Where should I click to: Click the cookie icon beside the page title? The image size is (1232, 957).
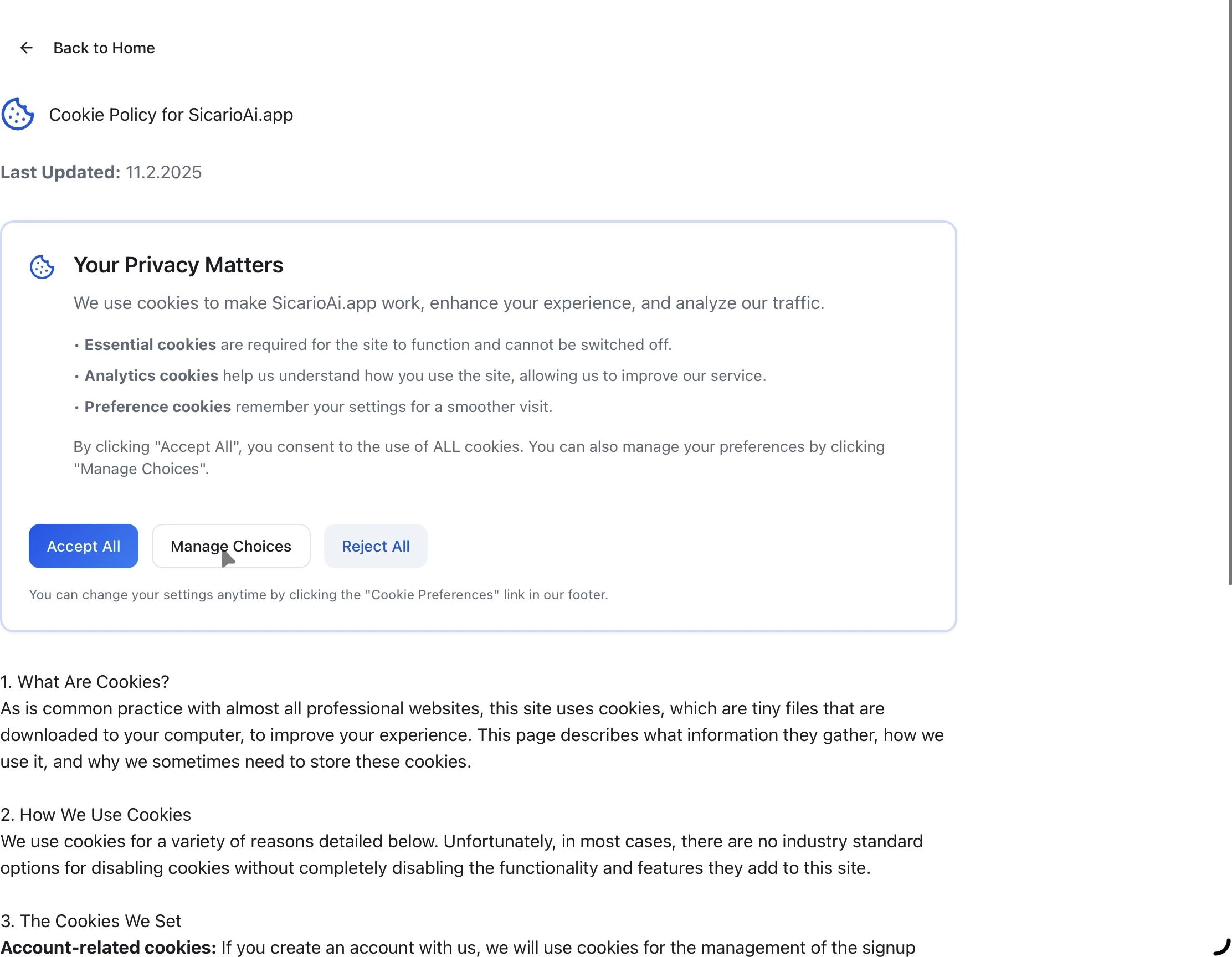[x=18, y=115]
